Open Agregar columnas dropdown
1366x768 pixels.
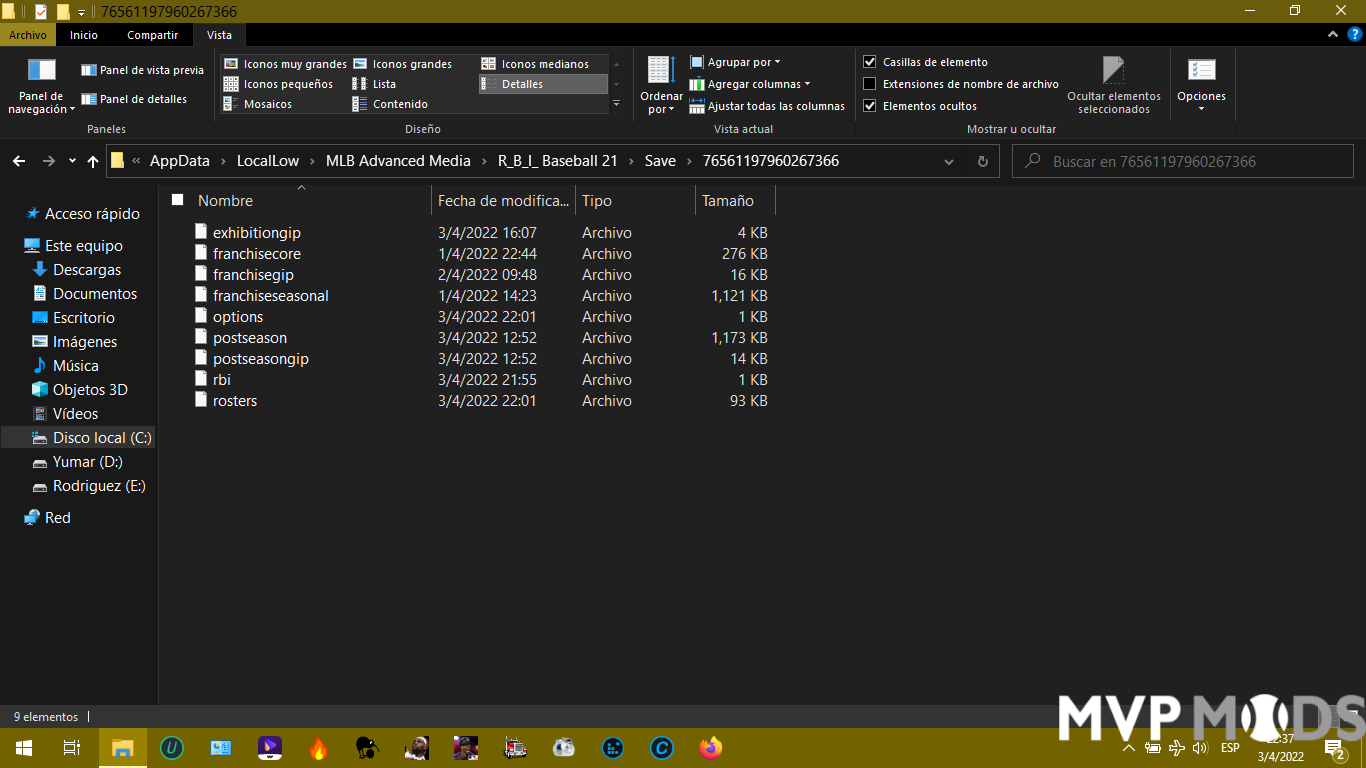click(750, 84)
